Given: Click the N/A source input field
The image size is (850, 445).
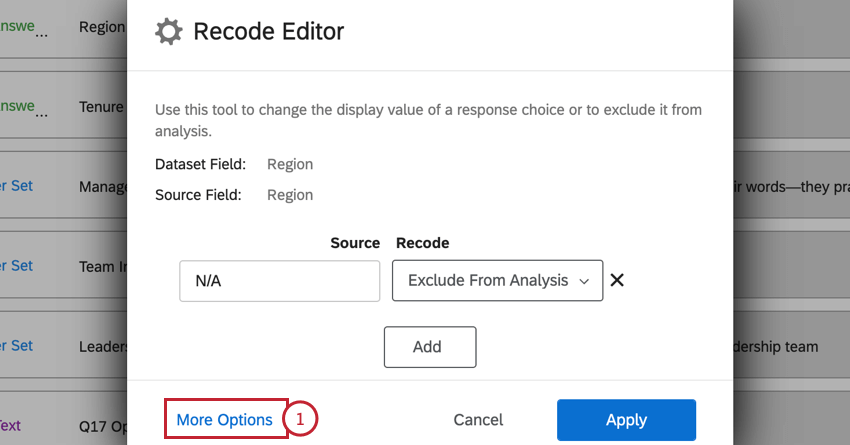Looking at the screenshot, I should pyautogui.click(x=279, y=281).
